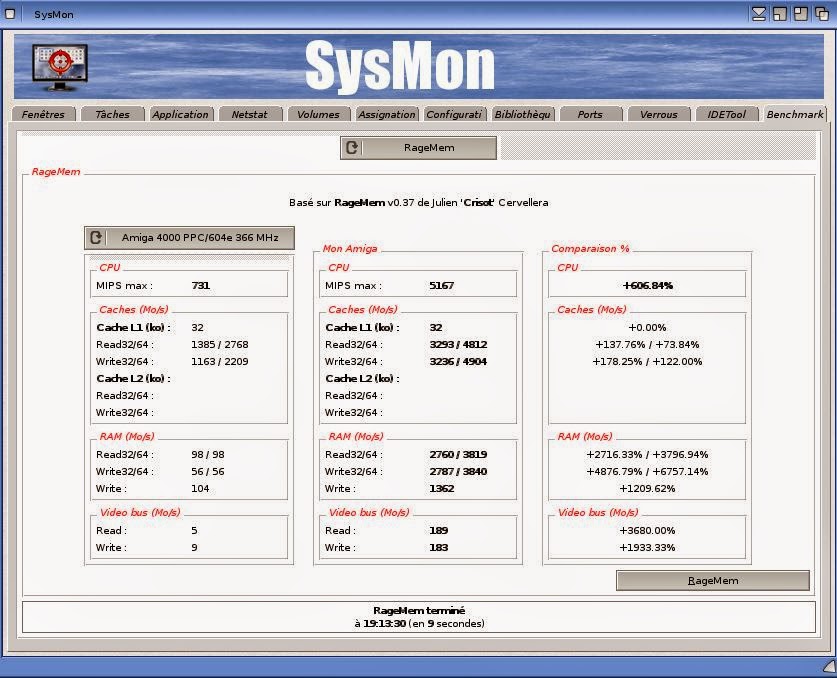This screenshot has width=837, height=678.
Task: Click 'Basé sur RageMem v0.37' credit line
Action: [418, 202]
